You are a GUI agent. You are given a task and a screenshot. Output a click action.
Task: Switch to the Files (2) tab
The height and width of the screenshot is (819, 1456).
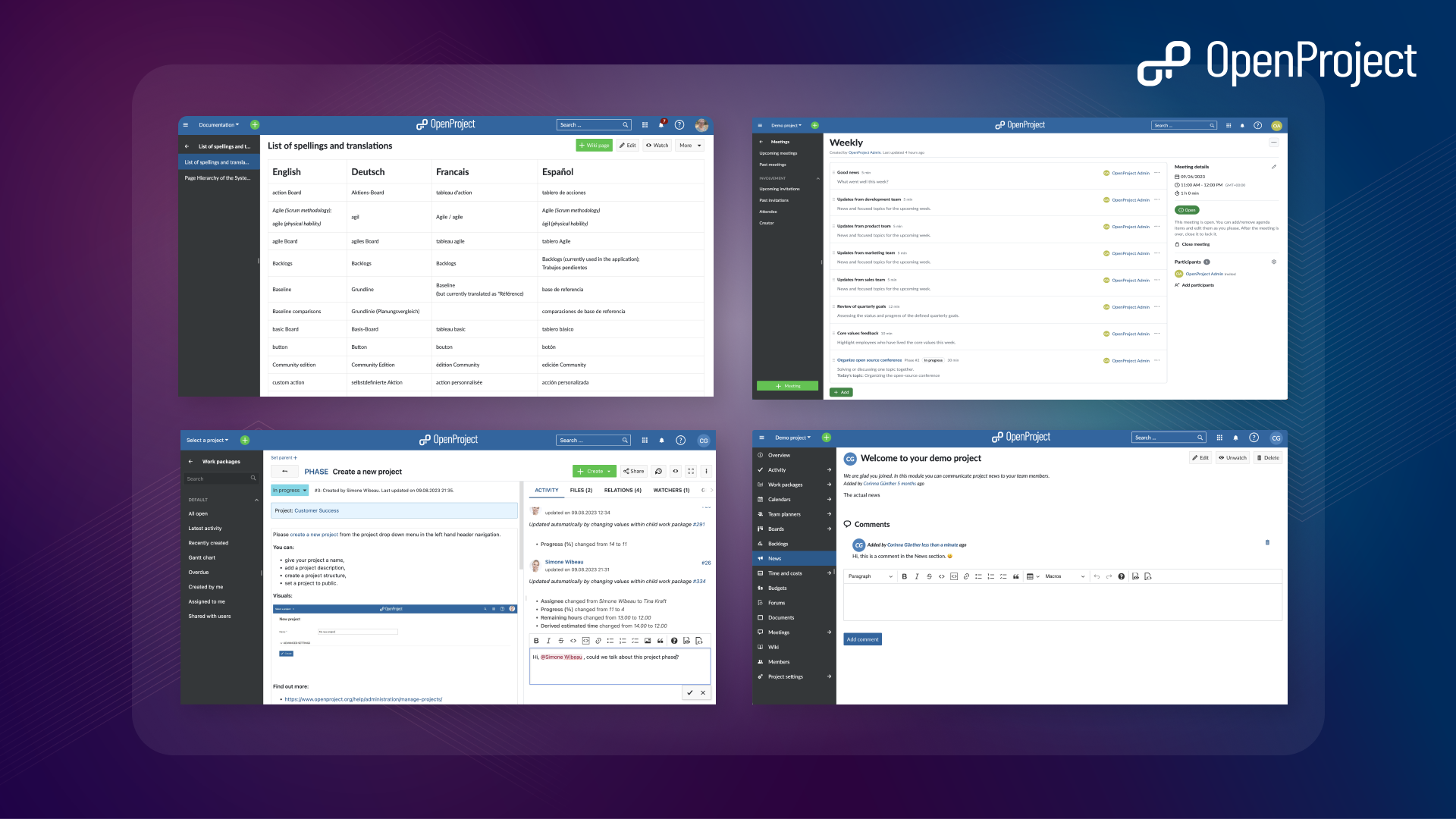coord(581,491)
